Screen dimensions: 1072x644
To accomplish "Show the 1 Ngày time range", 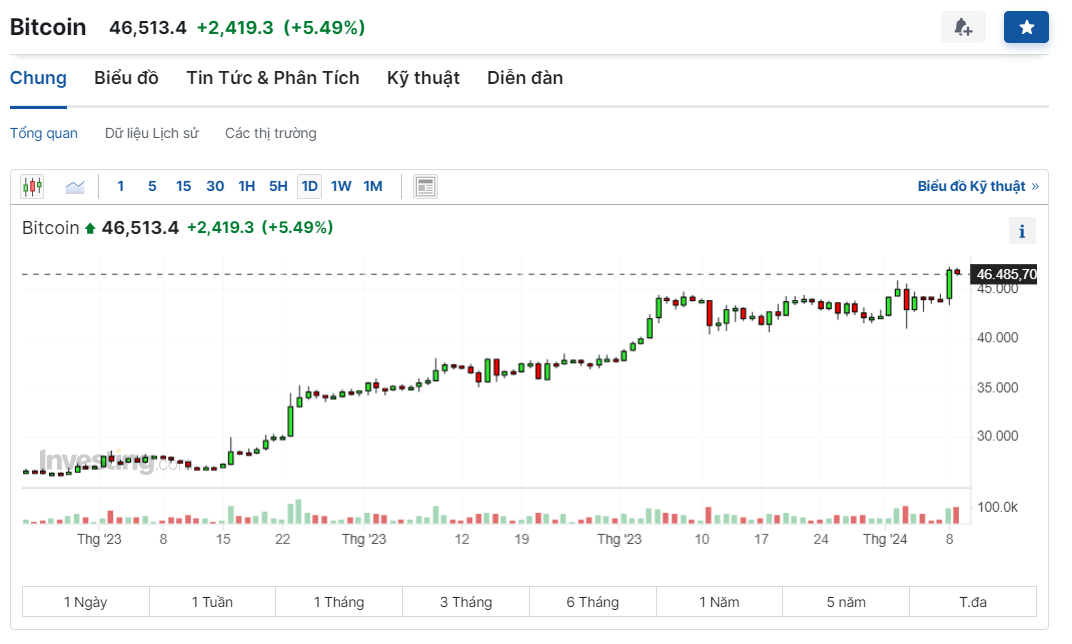I will (x=85, y=602).
